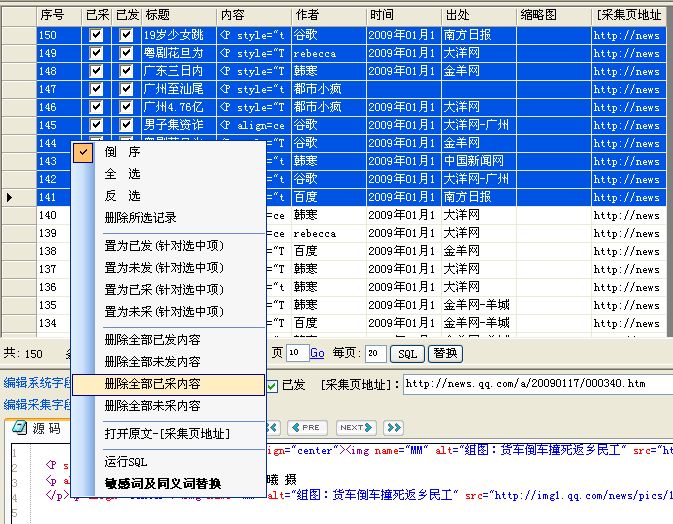Choose 反选 from context menu
The width and height of the screenshot is (673, 524).
pyautogui.click(x=168, y=196)
